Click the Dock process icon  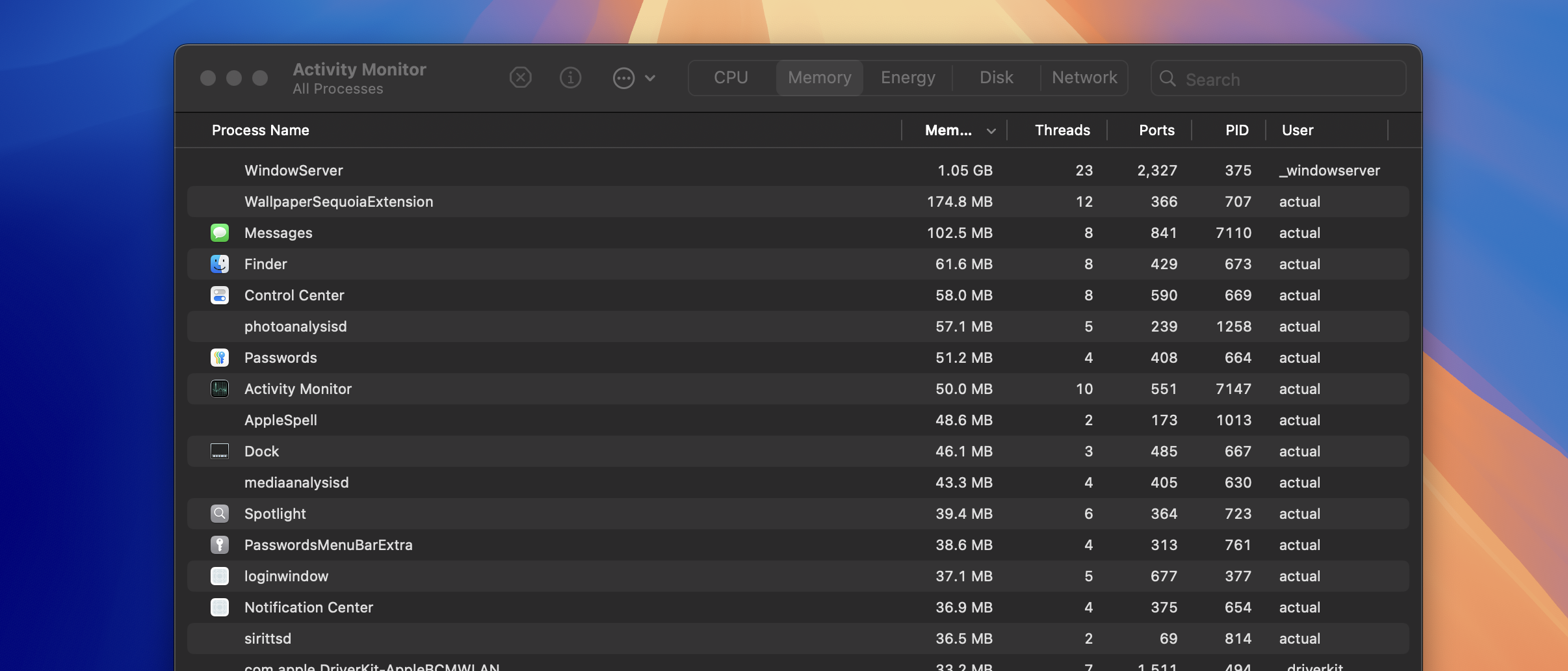pyautogui.click(x=220, y=451)
